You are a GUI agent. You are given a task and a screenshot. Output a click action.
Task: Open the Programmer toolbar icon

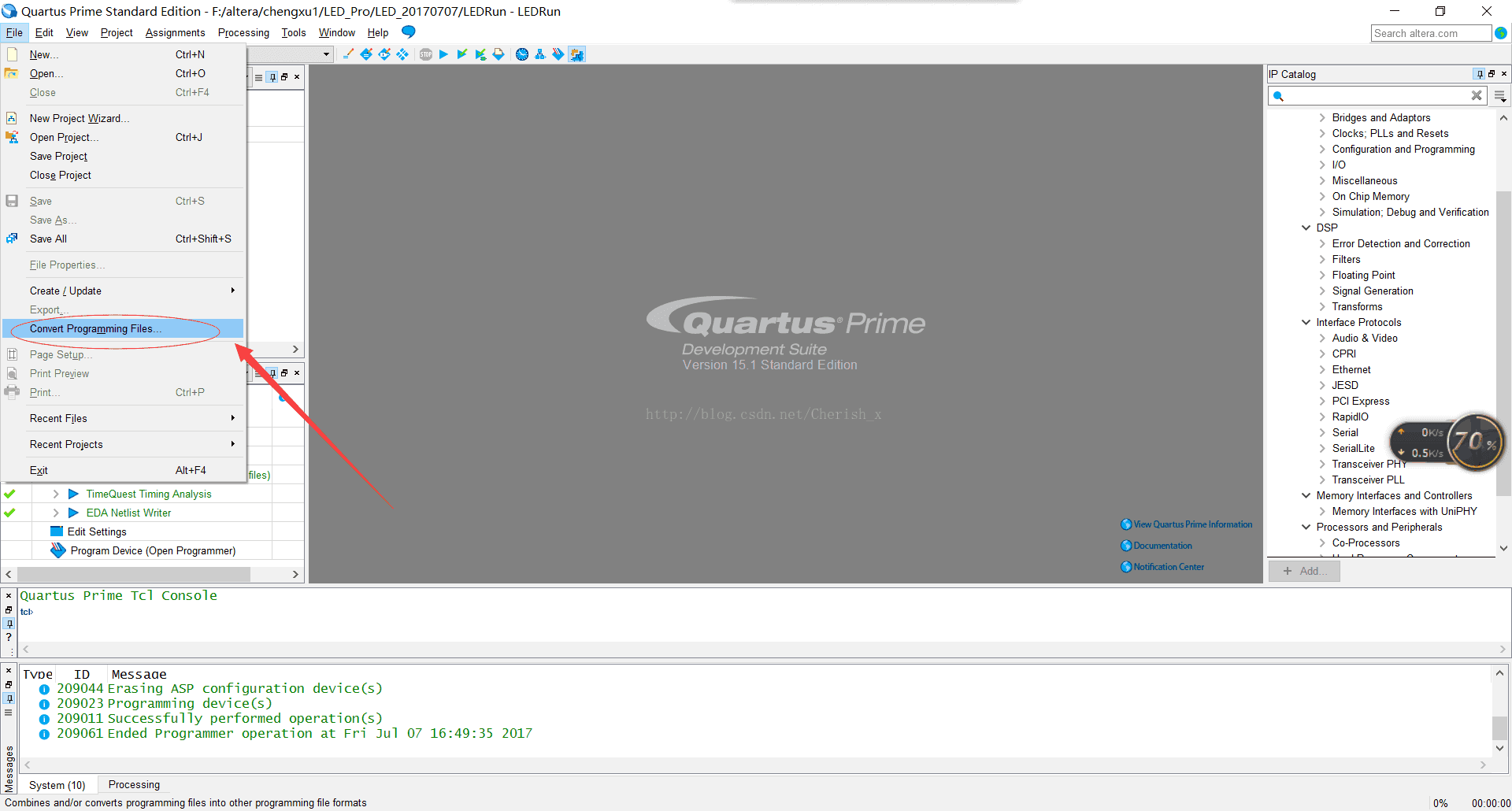tap(558, 54)
